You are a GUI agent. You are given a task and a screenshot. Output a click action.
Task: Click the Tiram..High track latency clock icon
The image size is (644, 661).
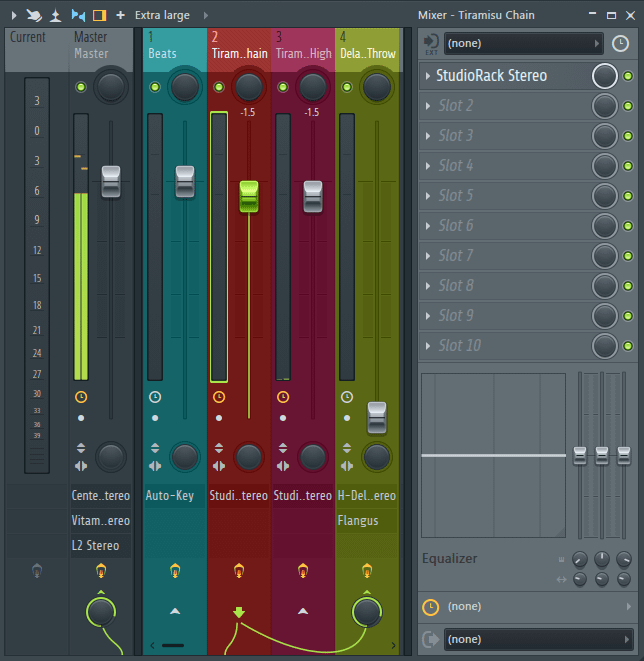pyautogui.click(x=283, y=397)
